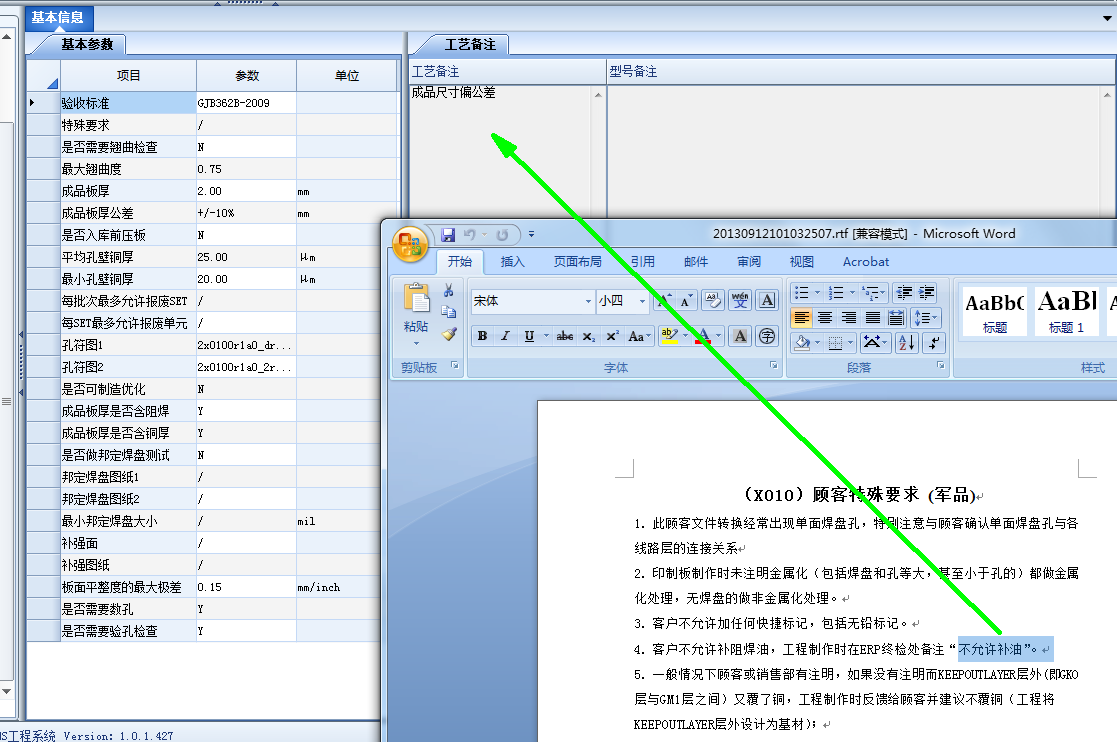Set right text alignment
The image size is (1117, 742).
point(848,318)
